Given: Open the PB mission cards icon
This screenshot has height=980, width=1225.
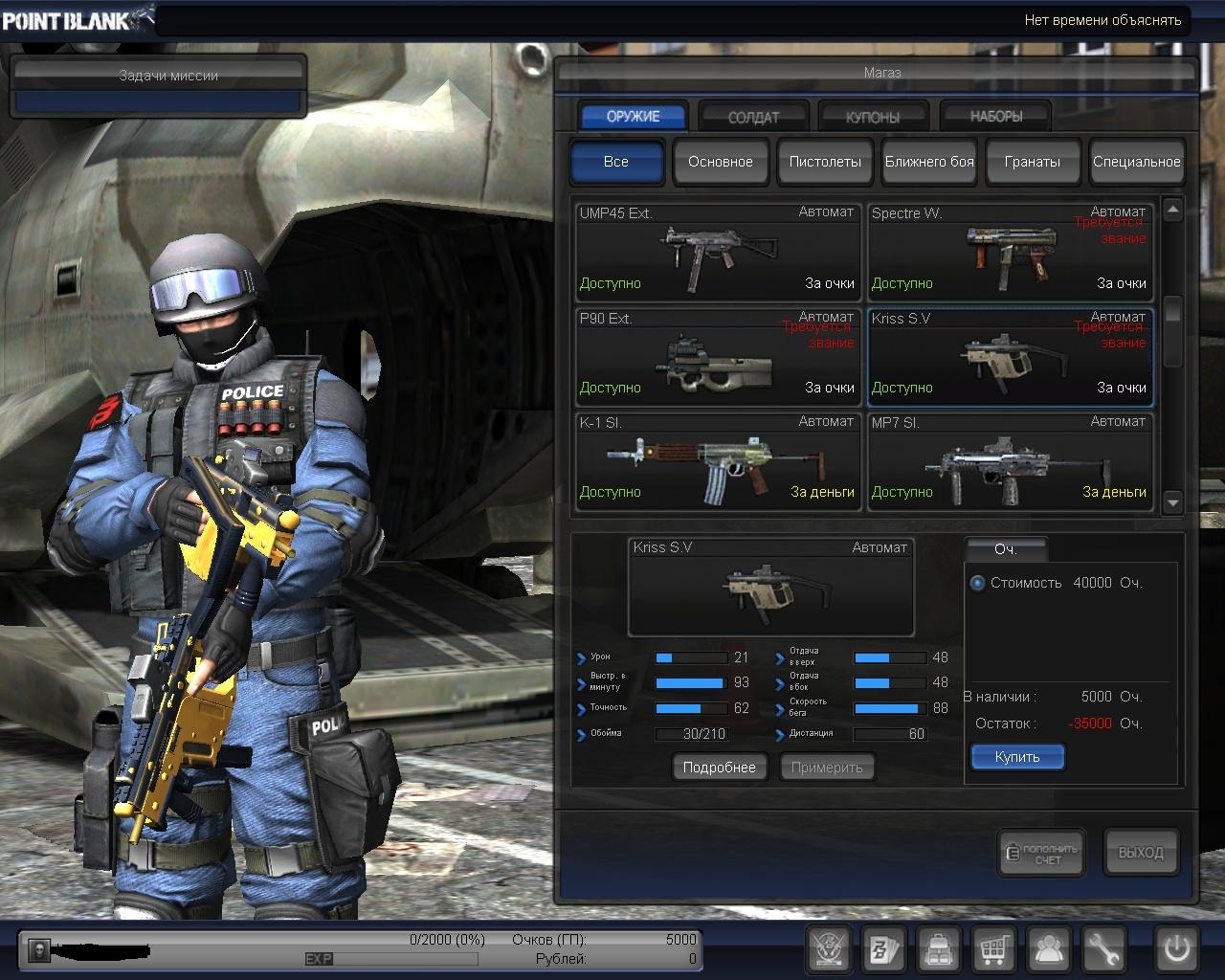Looking at the screenshot, I should (x=883, y=949).
